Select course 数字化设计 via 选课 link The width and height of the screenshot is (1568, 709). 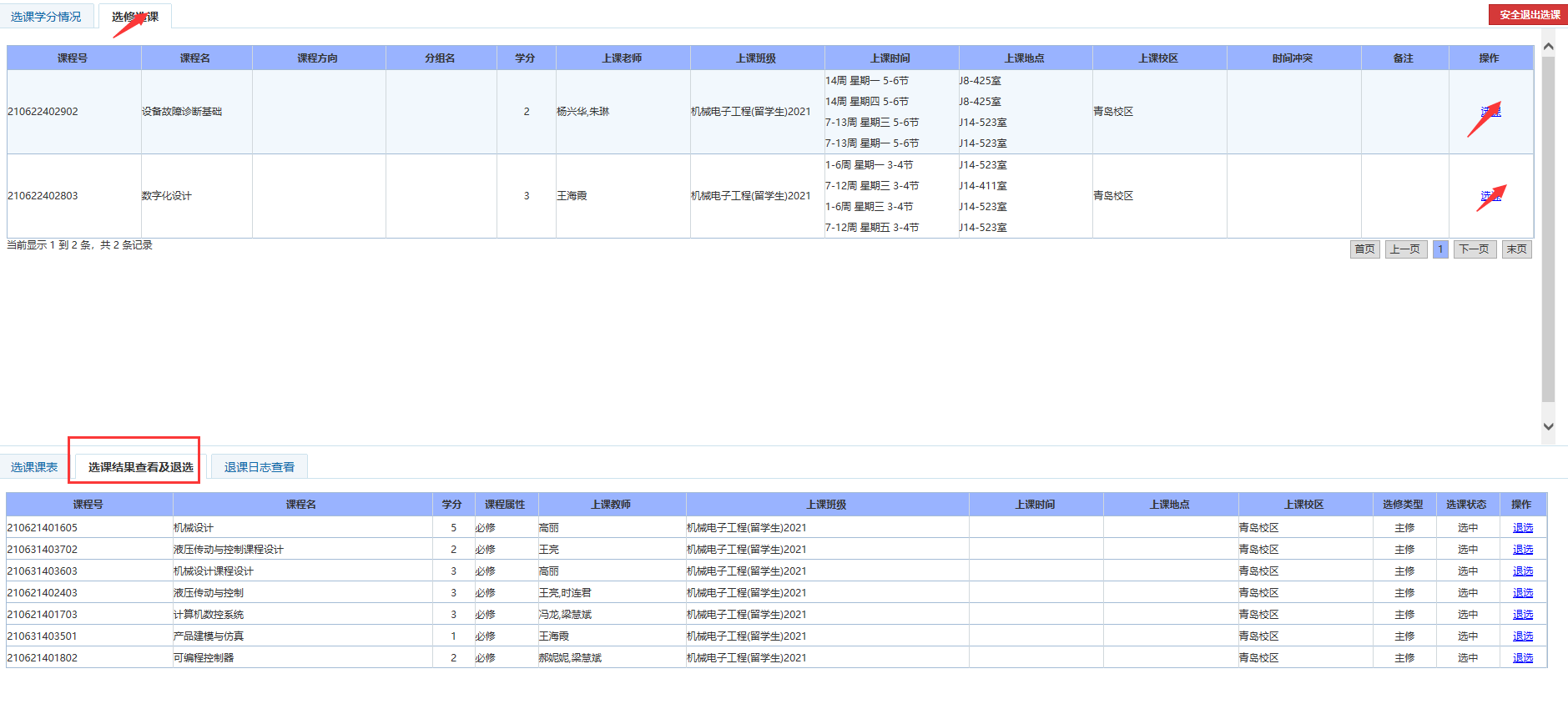1490,196
